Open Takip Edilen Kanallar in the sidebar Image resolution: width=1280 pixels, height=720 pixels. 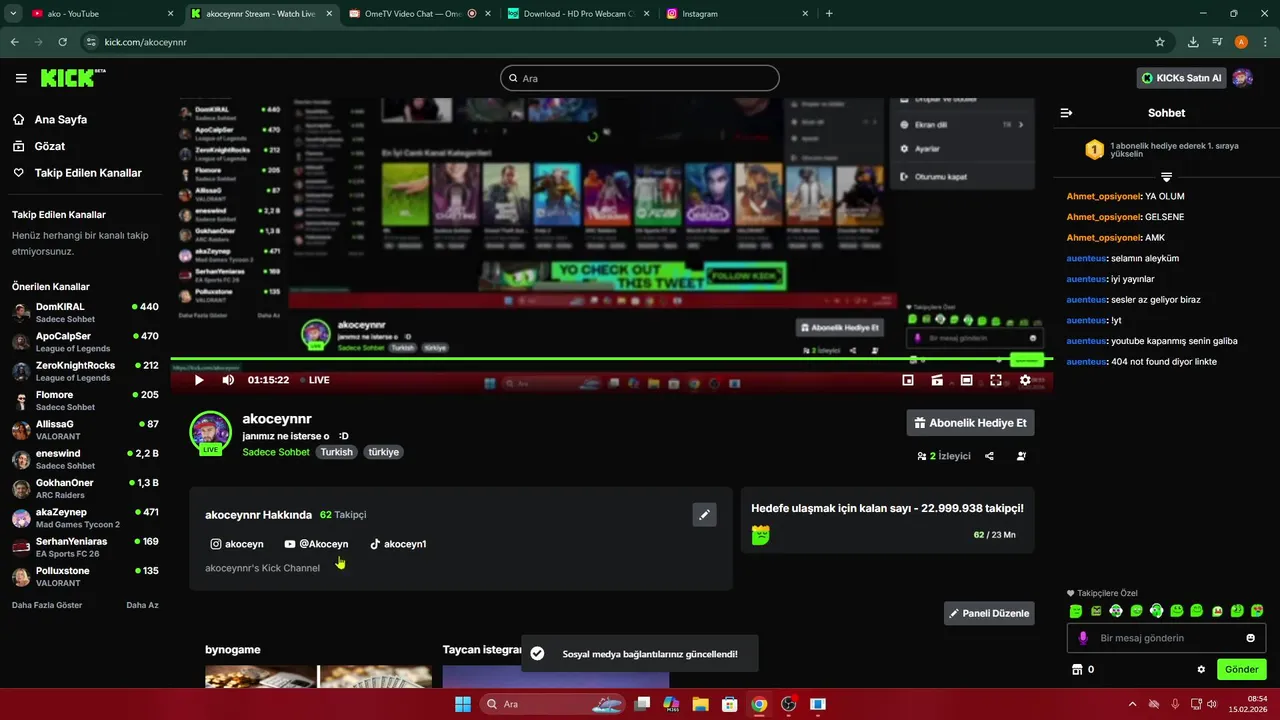pyautogui.click(x=77, y=173)
